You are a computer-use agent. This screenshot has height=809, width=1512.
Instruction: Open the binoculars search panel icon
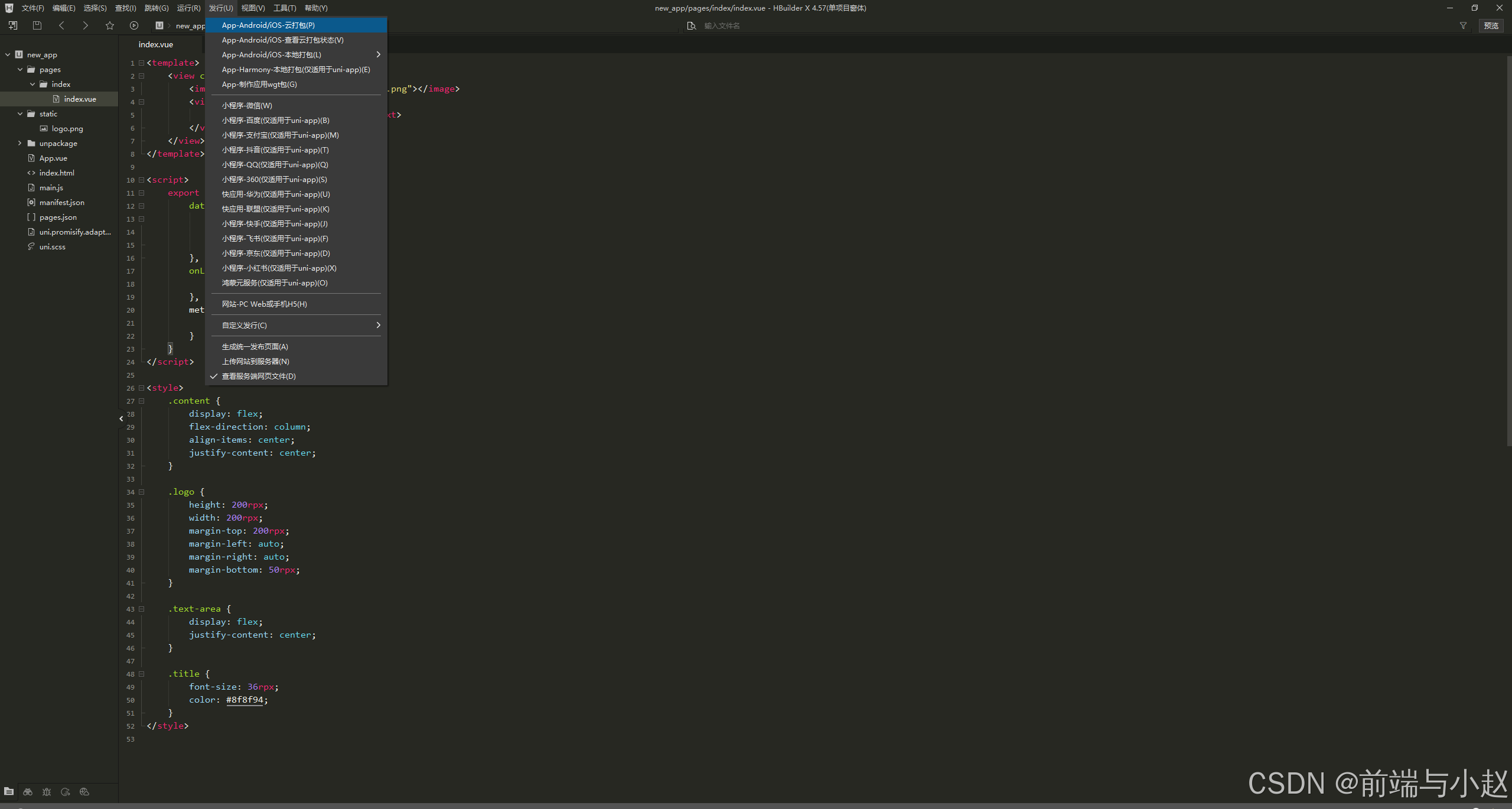[28, 792]
